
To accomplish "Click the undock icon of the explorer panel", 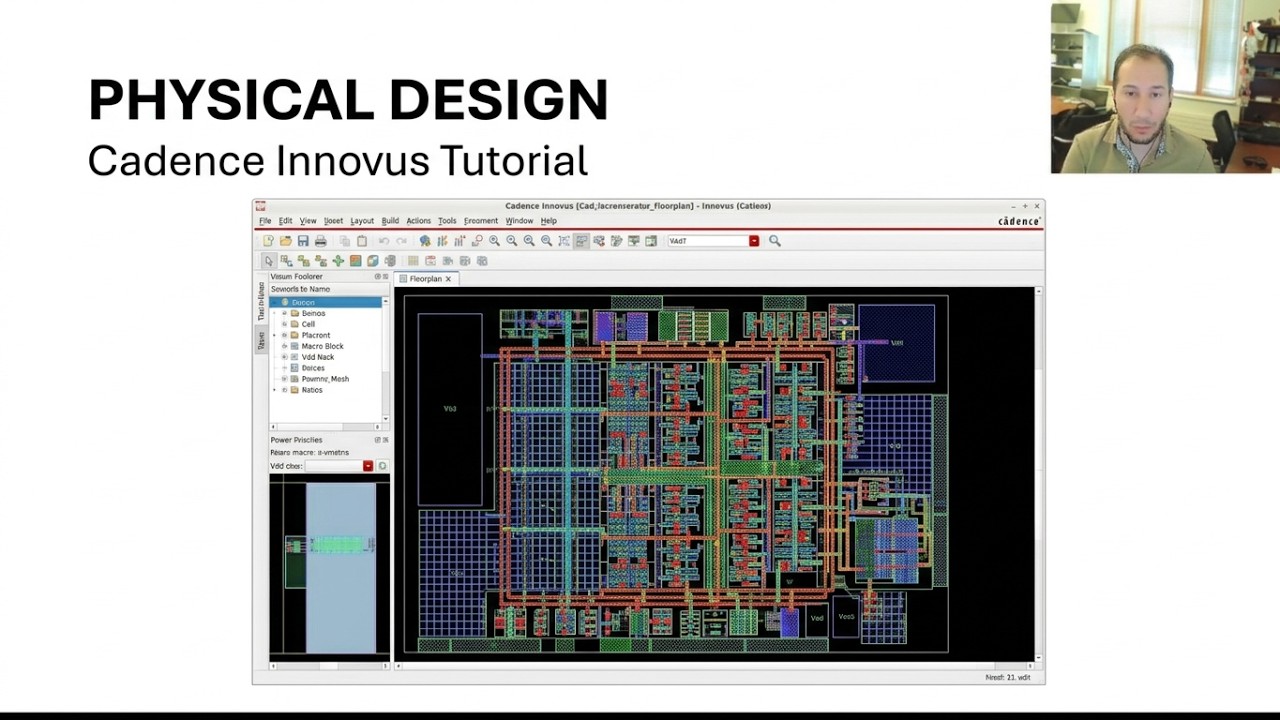I will click(x=378, y=277).
